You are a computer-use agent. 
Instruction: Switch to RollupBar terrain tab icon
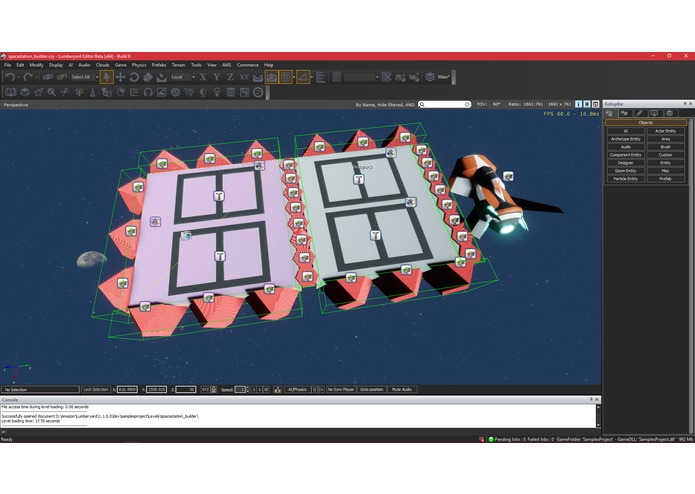(x=624, y=113)
